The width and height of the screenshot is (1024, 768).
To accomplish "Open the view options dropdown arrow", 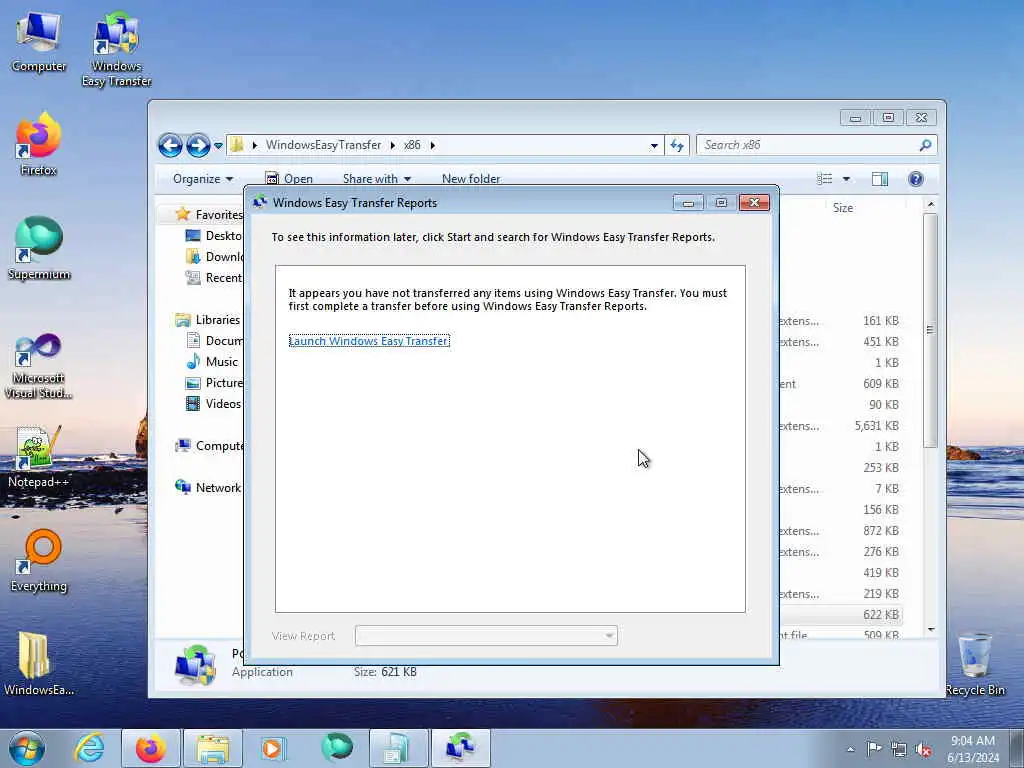I will pyautogui.click(x=846, y=179).
